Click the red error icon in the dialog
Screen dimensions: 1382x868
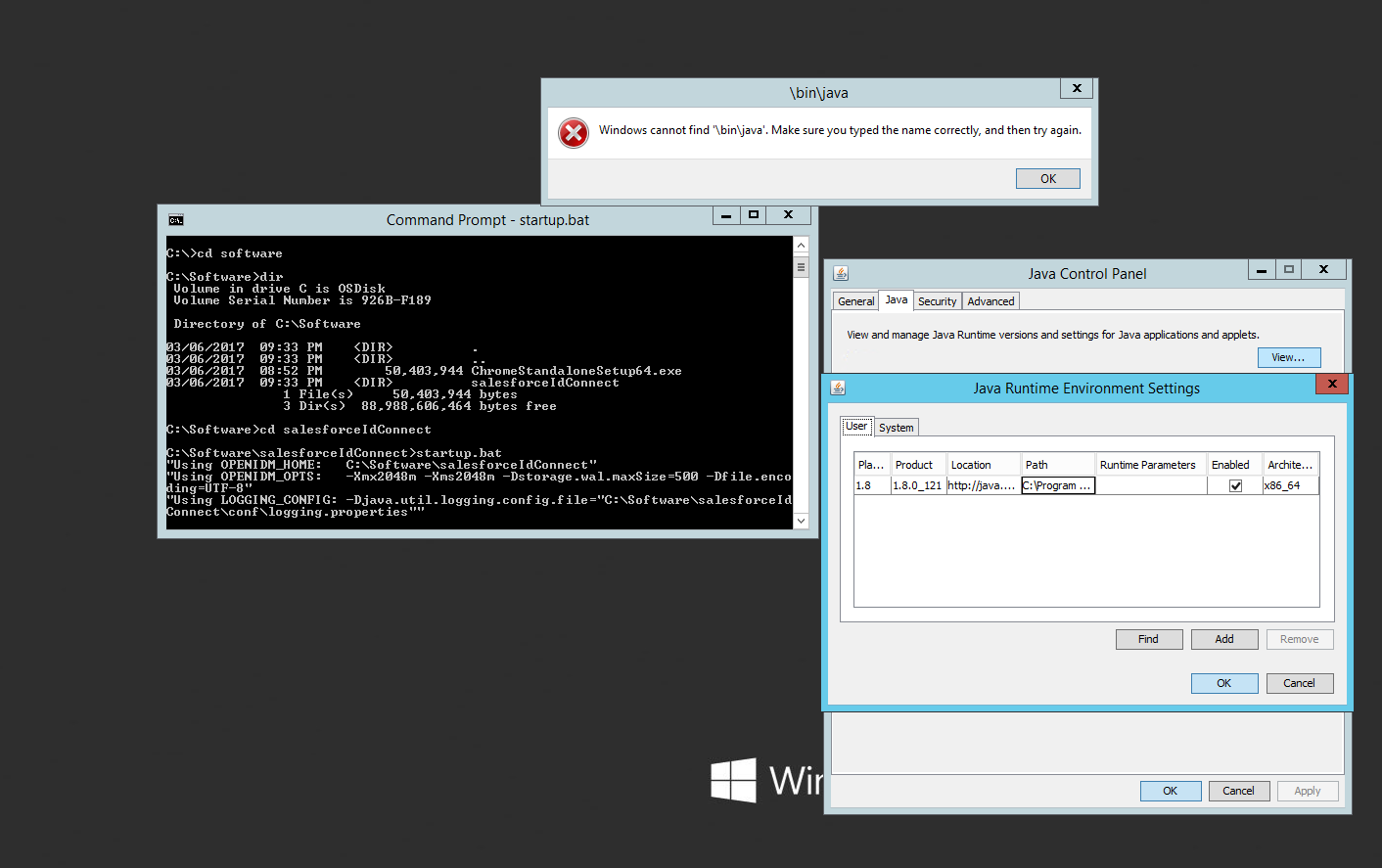coord(574,133)
